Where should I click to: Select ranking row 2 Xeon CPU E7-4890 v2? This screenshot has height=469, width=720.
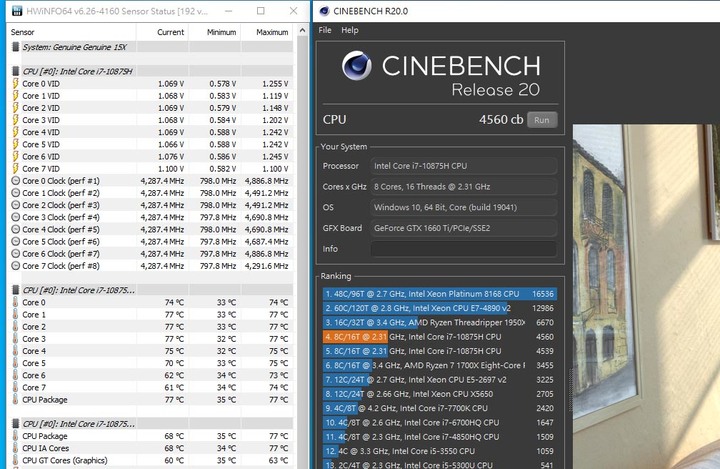[439, 308]
